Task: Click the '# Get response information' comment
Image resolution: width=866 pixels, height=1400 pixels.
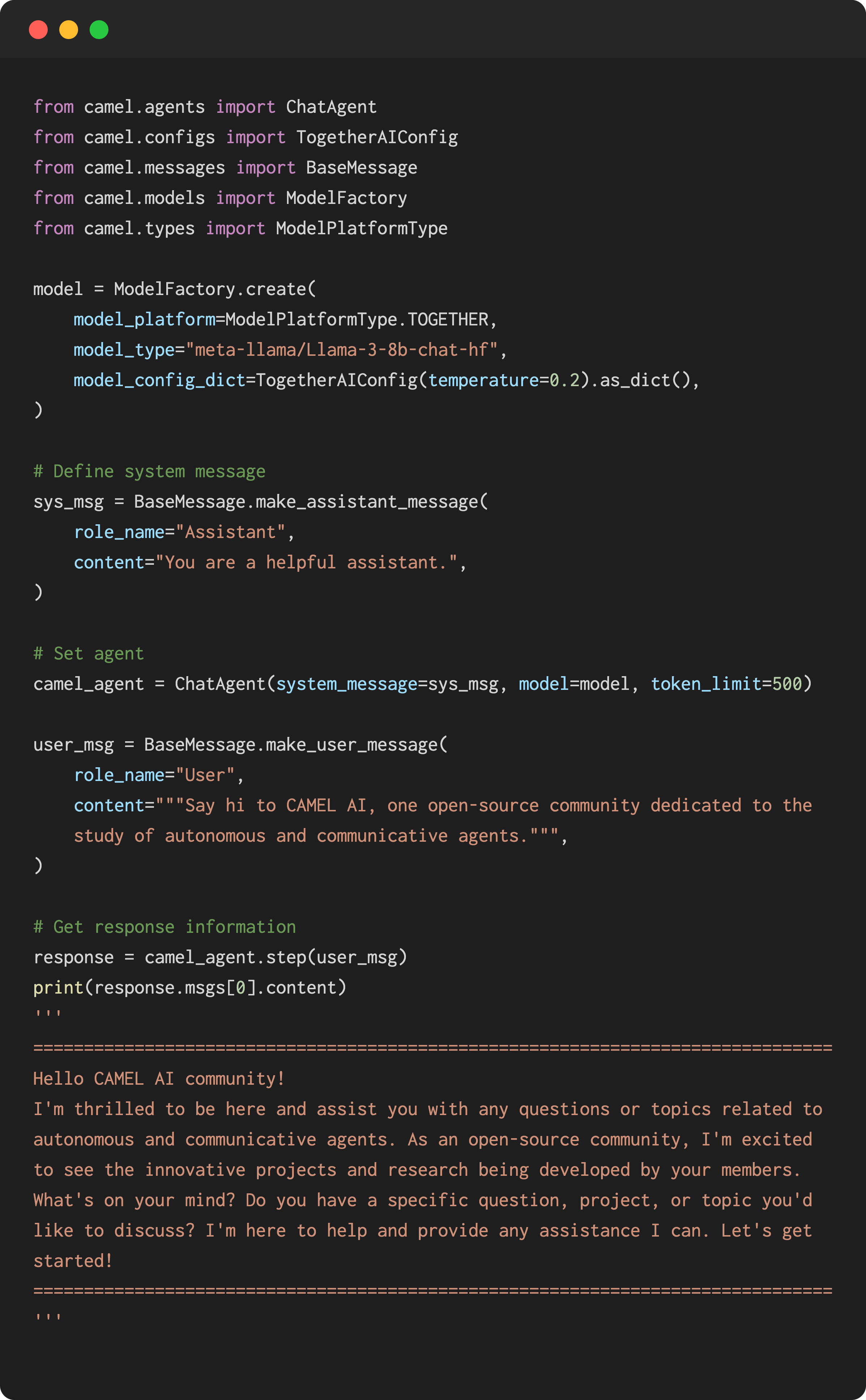Action: pos(165,927)
